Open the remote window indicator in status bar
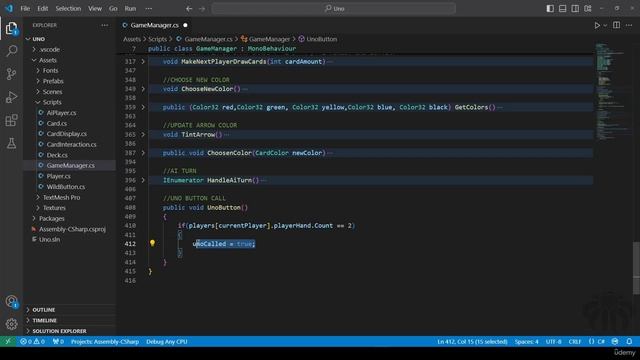Screen dimensions: 640x360 (x=8, y=342)
